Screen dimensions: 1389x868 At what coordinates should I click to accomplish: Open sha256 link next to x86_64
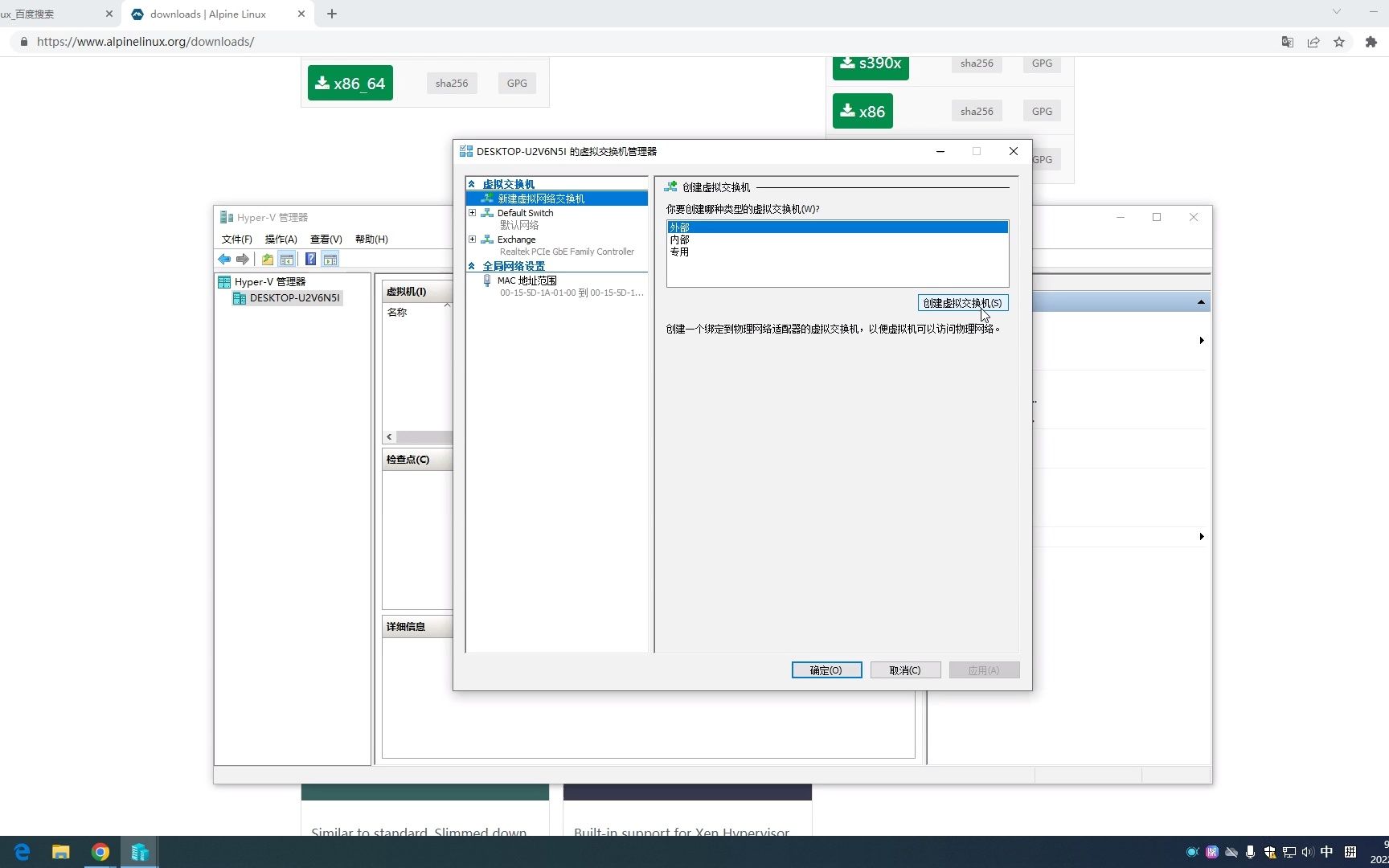452,83
